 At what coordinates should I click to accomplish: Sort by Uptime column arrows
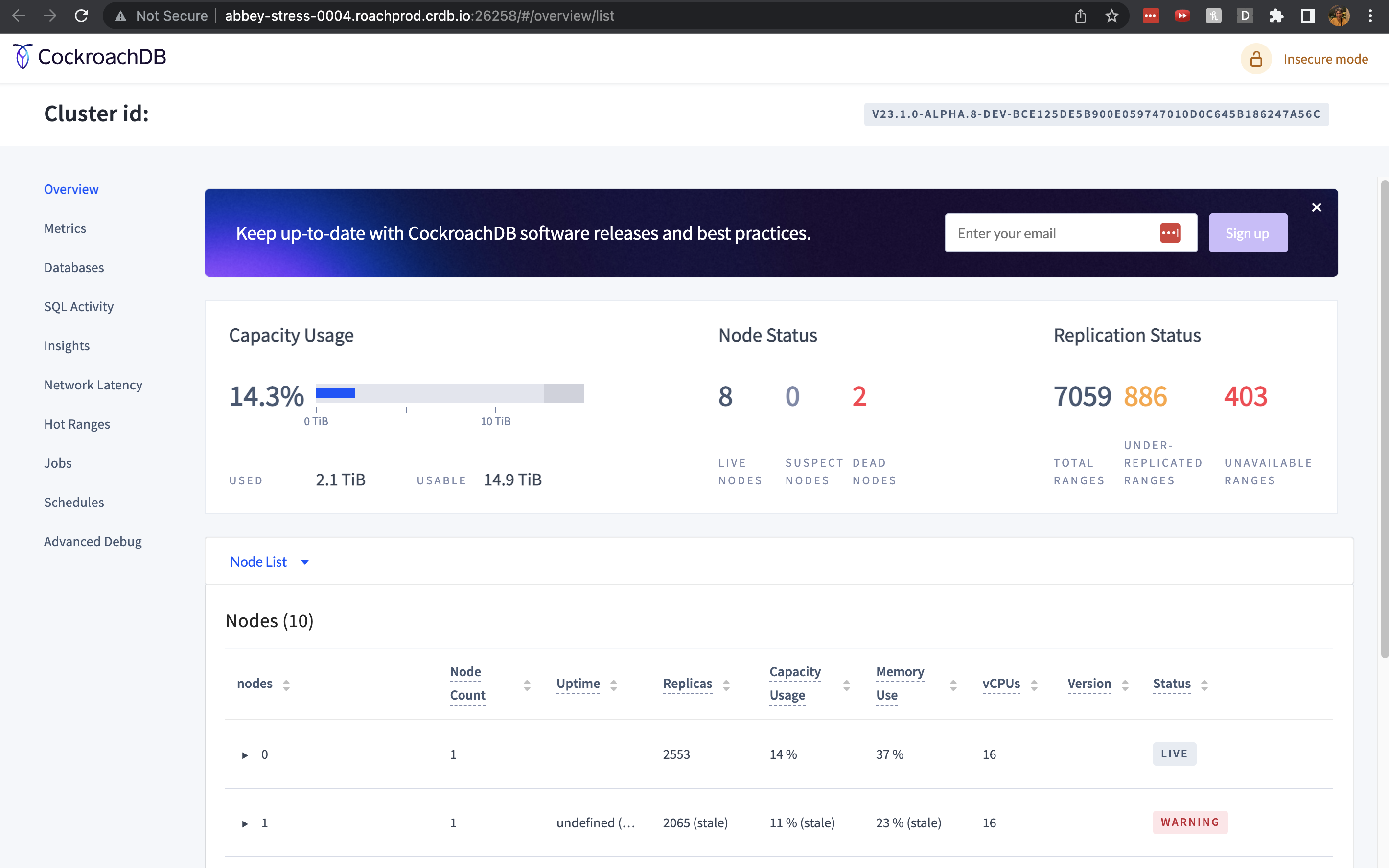[613, 685]
